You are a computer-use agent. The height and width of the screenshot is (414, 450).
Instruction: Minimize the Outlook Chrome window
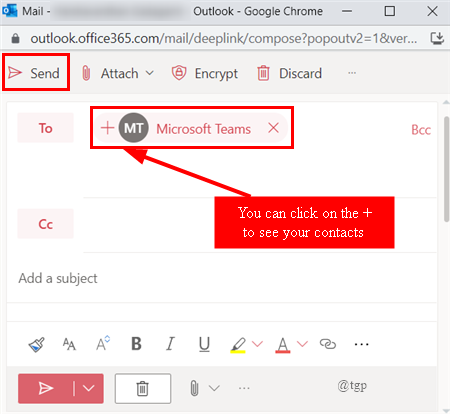(347, 11)
